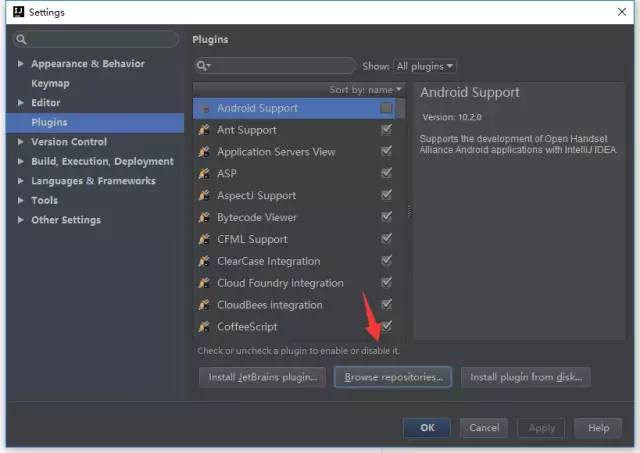The height and width of the screenshot is (453, 640).
Task: Click Install plugin from disk button
Action: (526, 377)
